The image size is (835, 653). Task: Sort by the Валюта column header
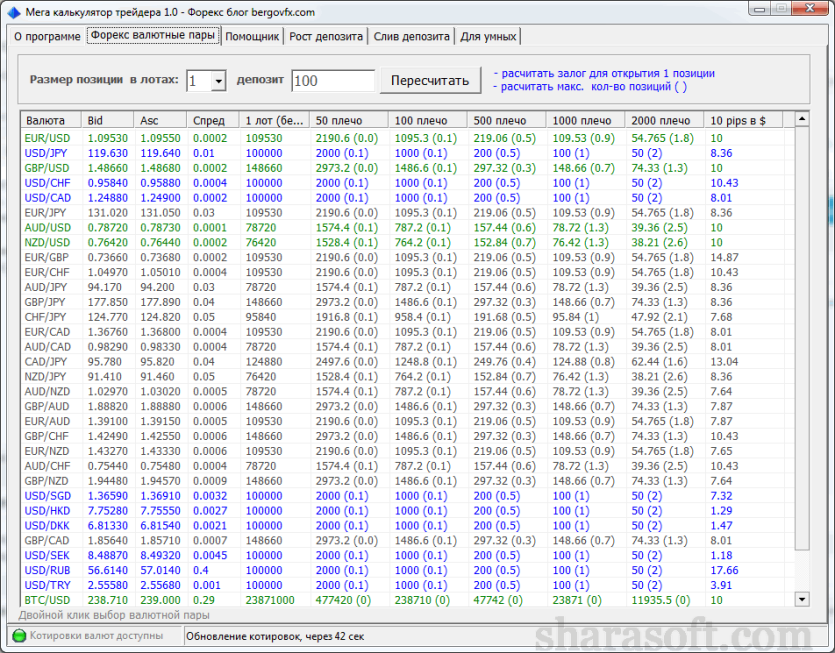click(51, 120)
